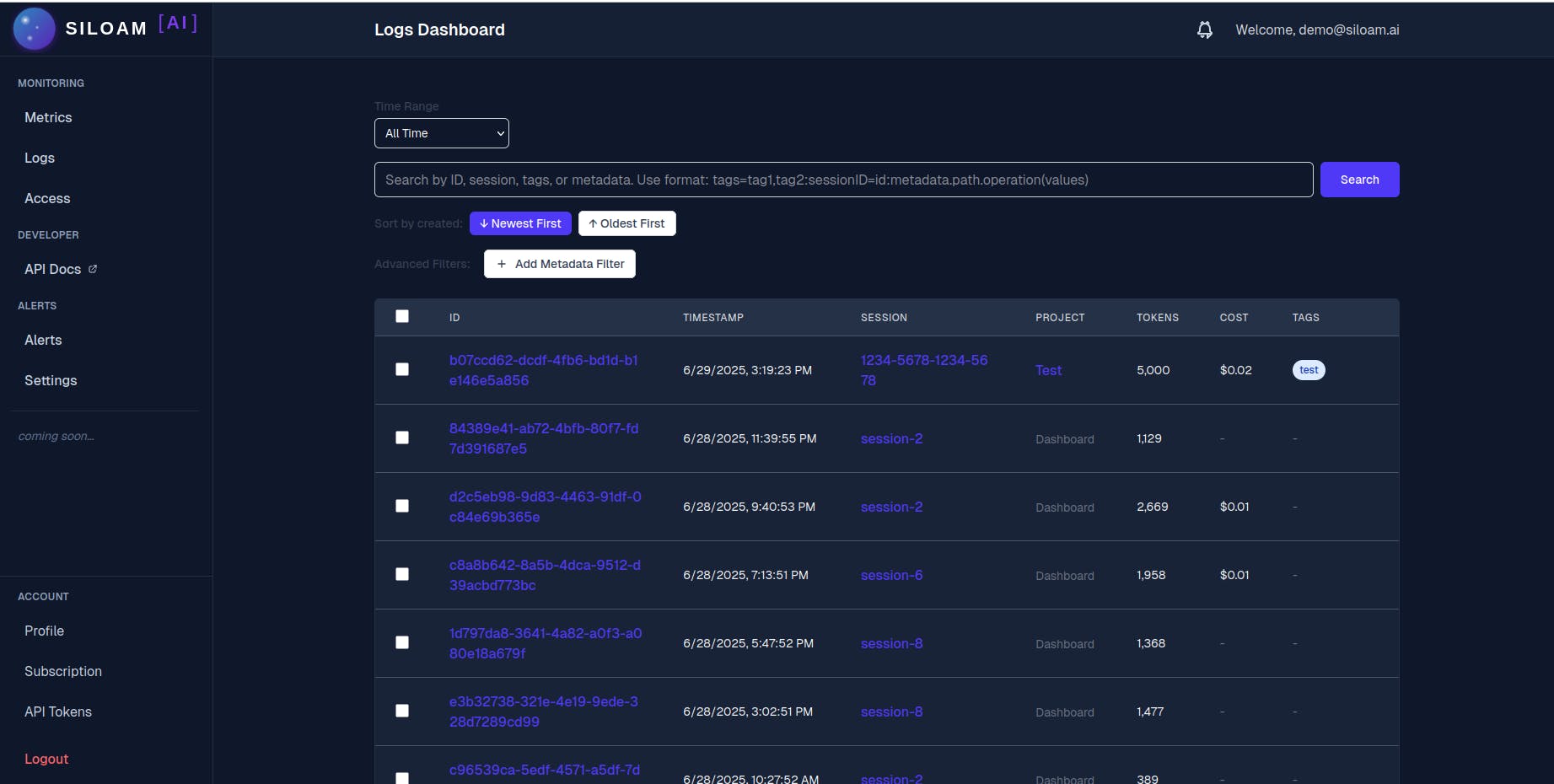Log out via the red Logout link
The width and height of the screenshot is (1554, 784).
pyautogui.click(x=46, y=759)
